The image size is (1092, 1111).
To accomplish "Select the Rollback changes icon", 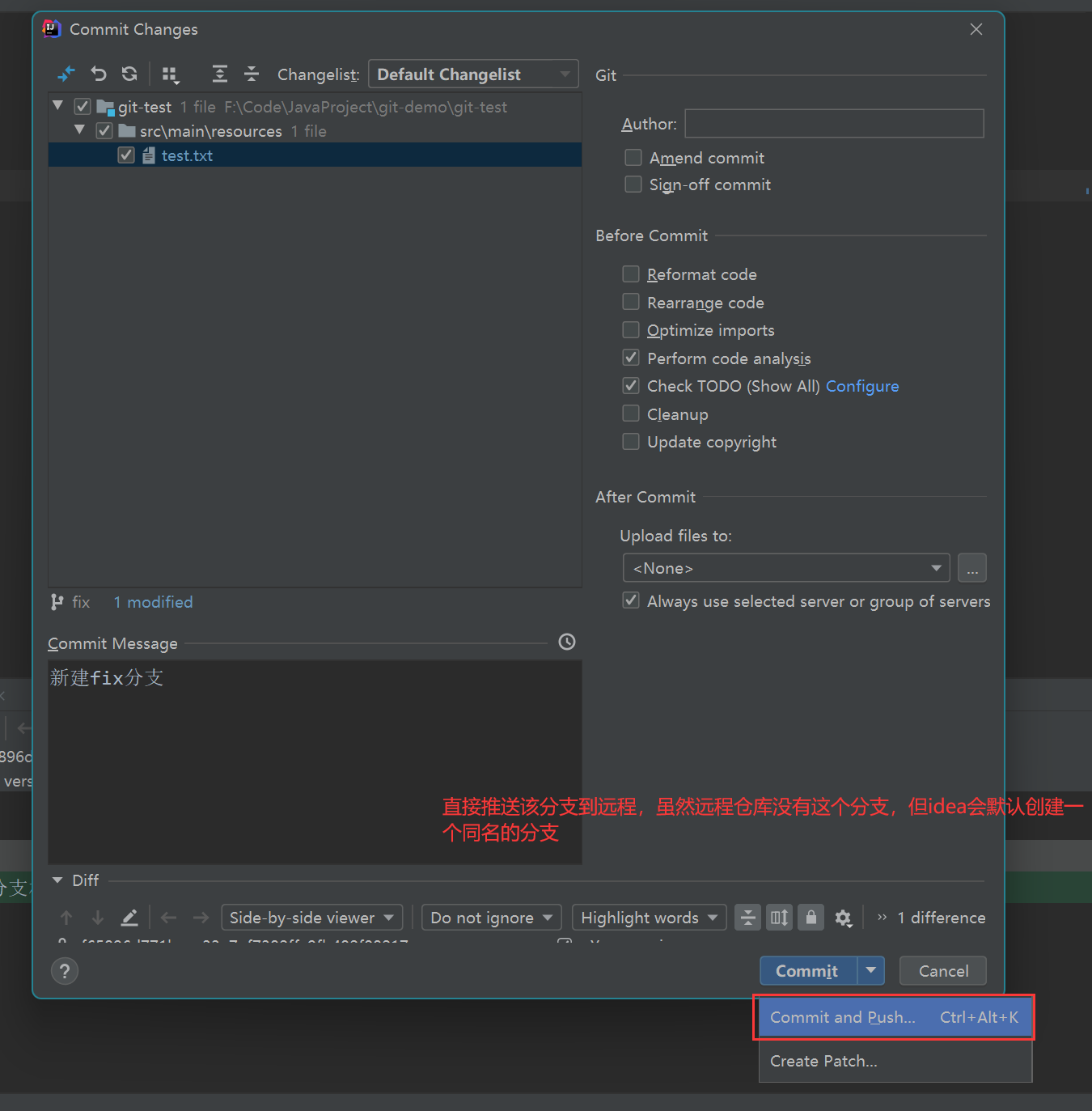I will pyautogui.click(x=98, y=74).
